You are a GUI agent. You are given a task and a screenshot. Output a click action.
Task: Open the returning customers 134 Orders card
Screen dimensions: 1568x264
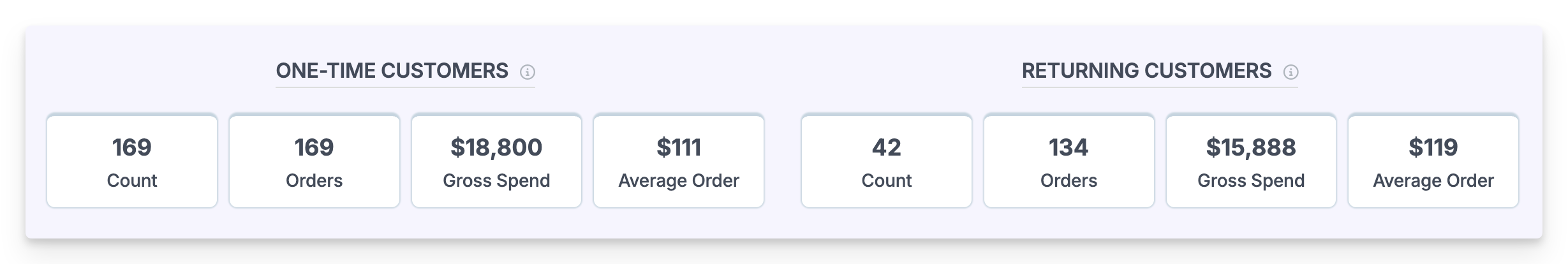pos(1069,161)
